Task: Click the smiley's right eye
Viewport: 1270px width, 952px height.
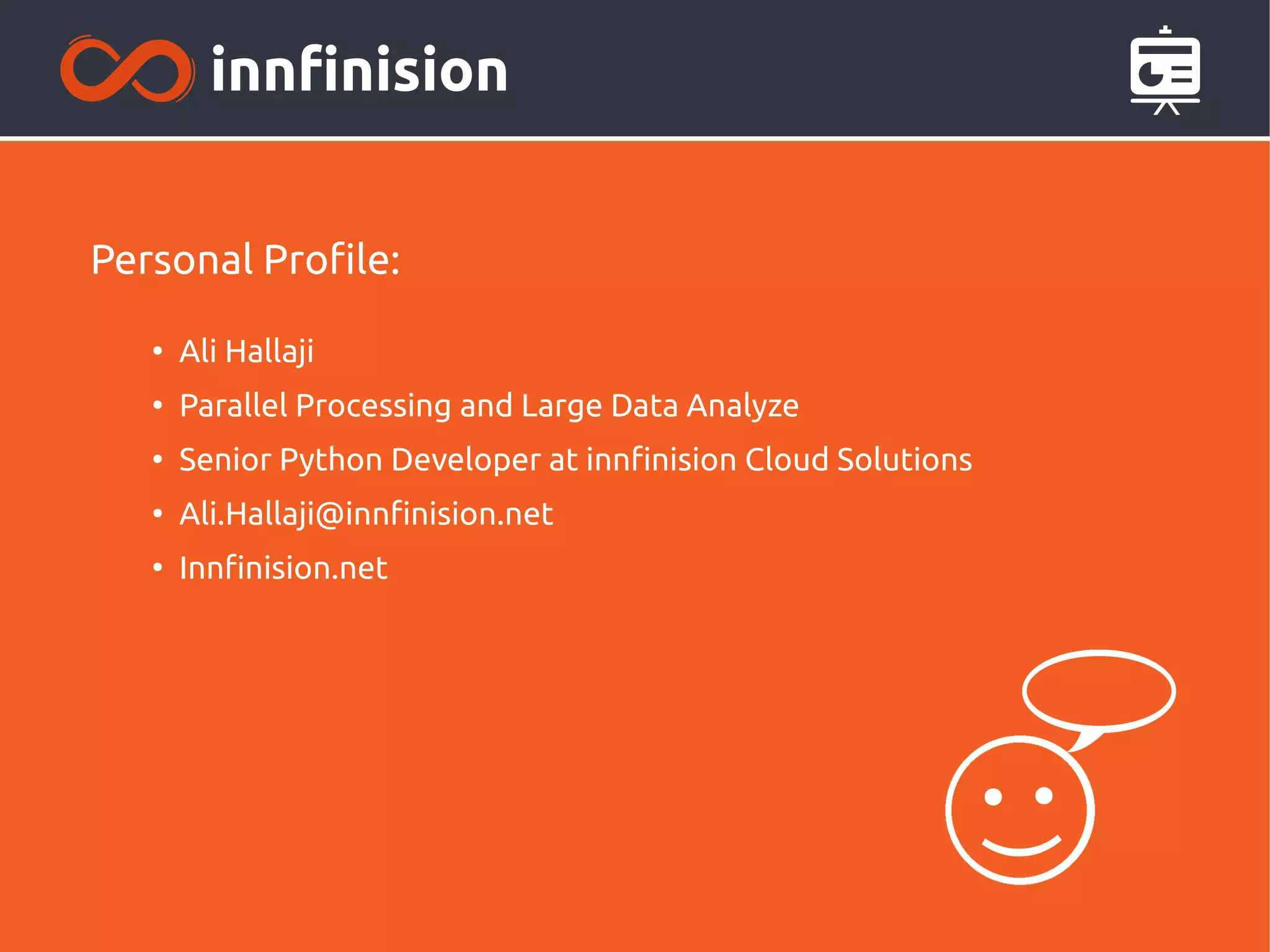Action: tap(1044, 795)
